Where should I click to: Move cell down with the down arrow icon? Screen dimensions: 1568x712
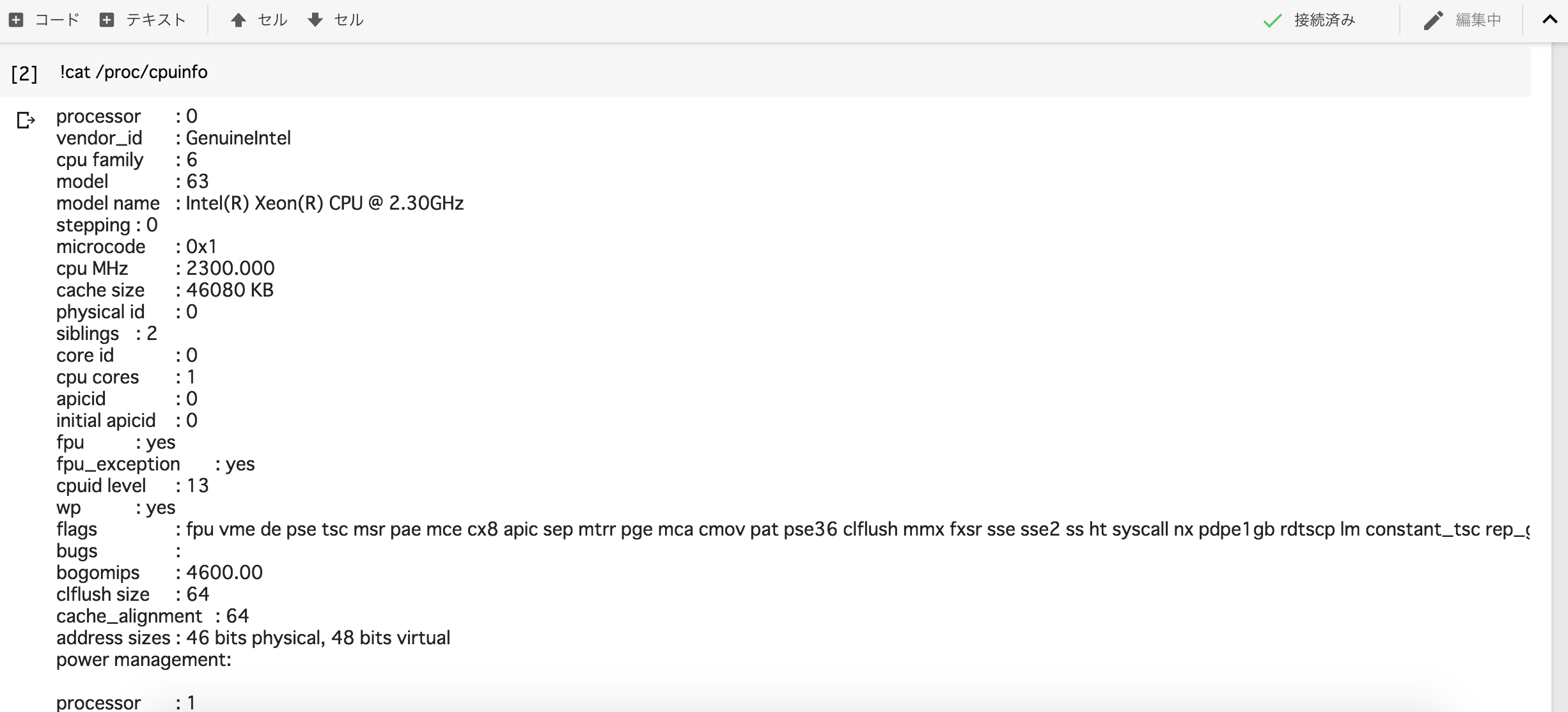coord(315,20)
